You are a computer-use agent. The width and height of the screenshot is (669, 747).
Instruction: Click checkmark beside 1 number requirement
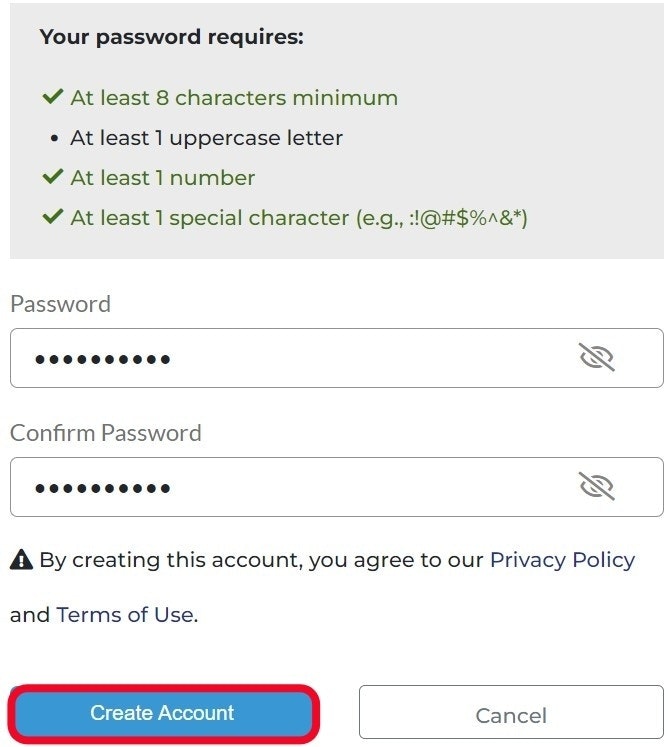click(52, 177)
